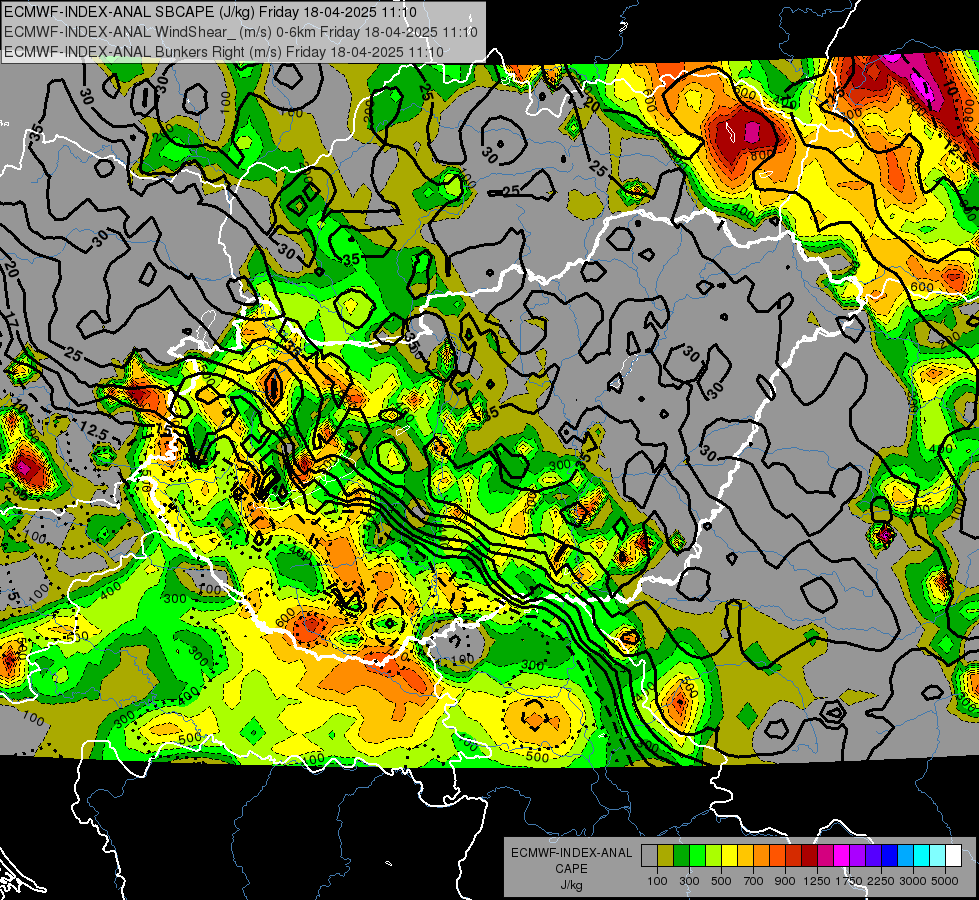Screen dimensions: 979x900
Task: Click the white legend swatch after 5000
Action: pos(954,855)
